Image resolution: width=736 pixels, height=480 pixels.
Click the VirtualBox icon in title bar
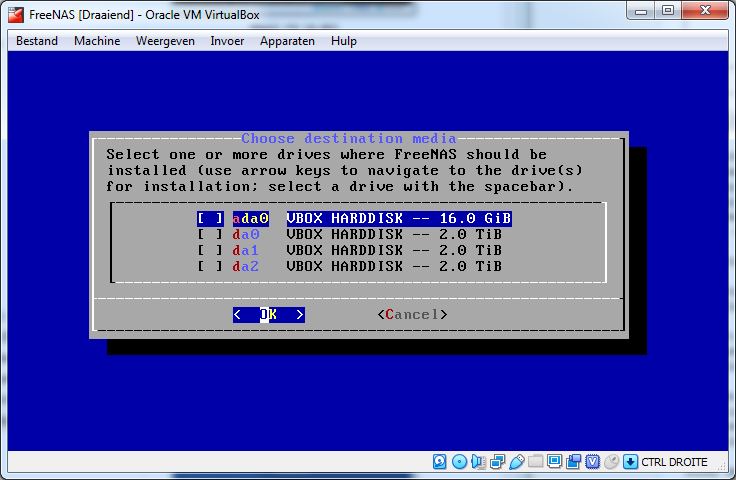[16, 15]
